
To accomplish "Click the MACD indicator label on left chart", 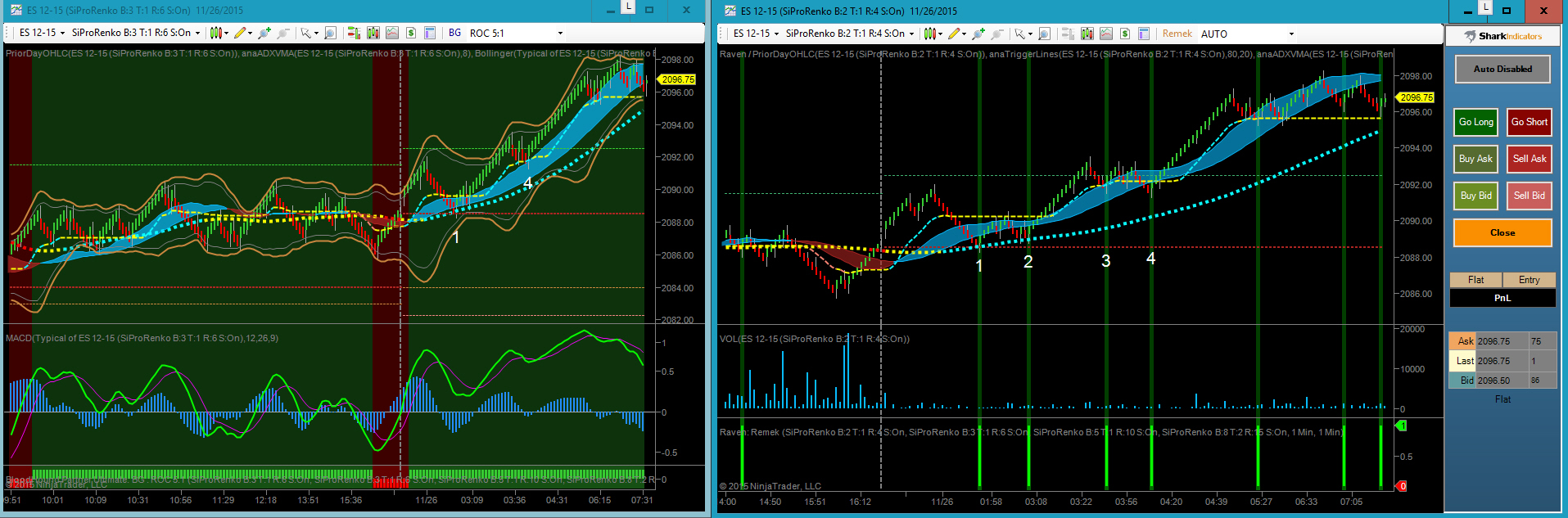I will (142, 338).
